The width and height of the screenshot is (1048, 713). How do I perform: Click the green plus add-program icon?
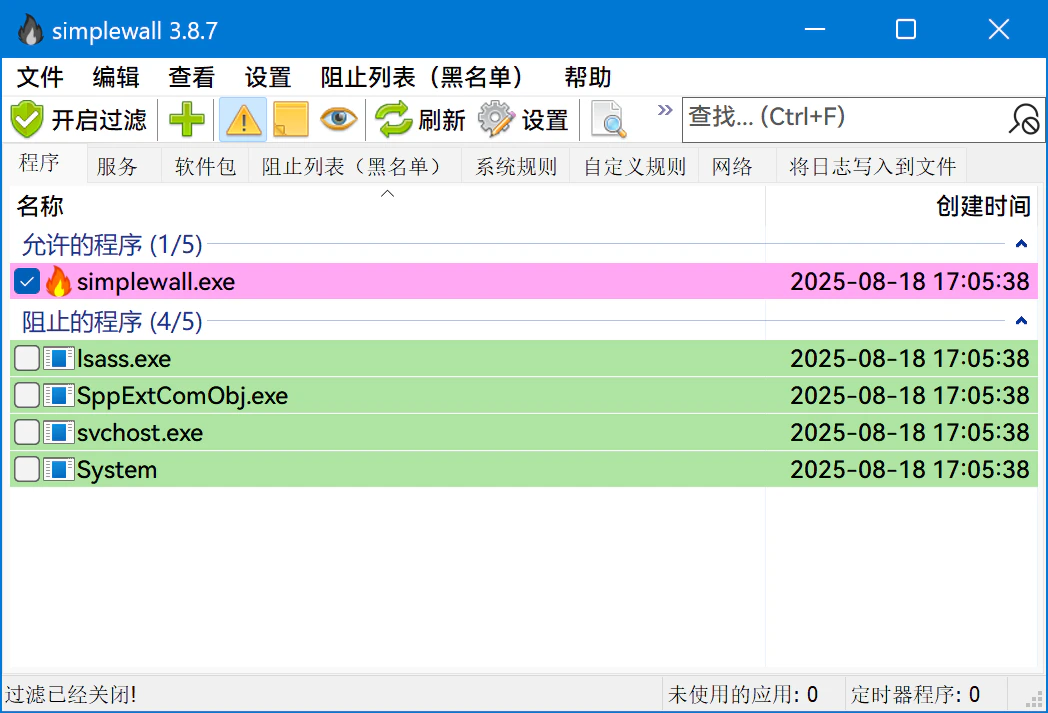point(186,120)
